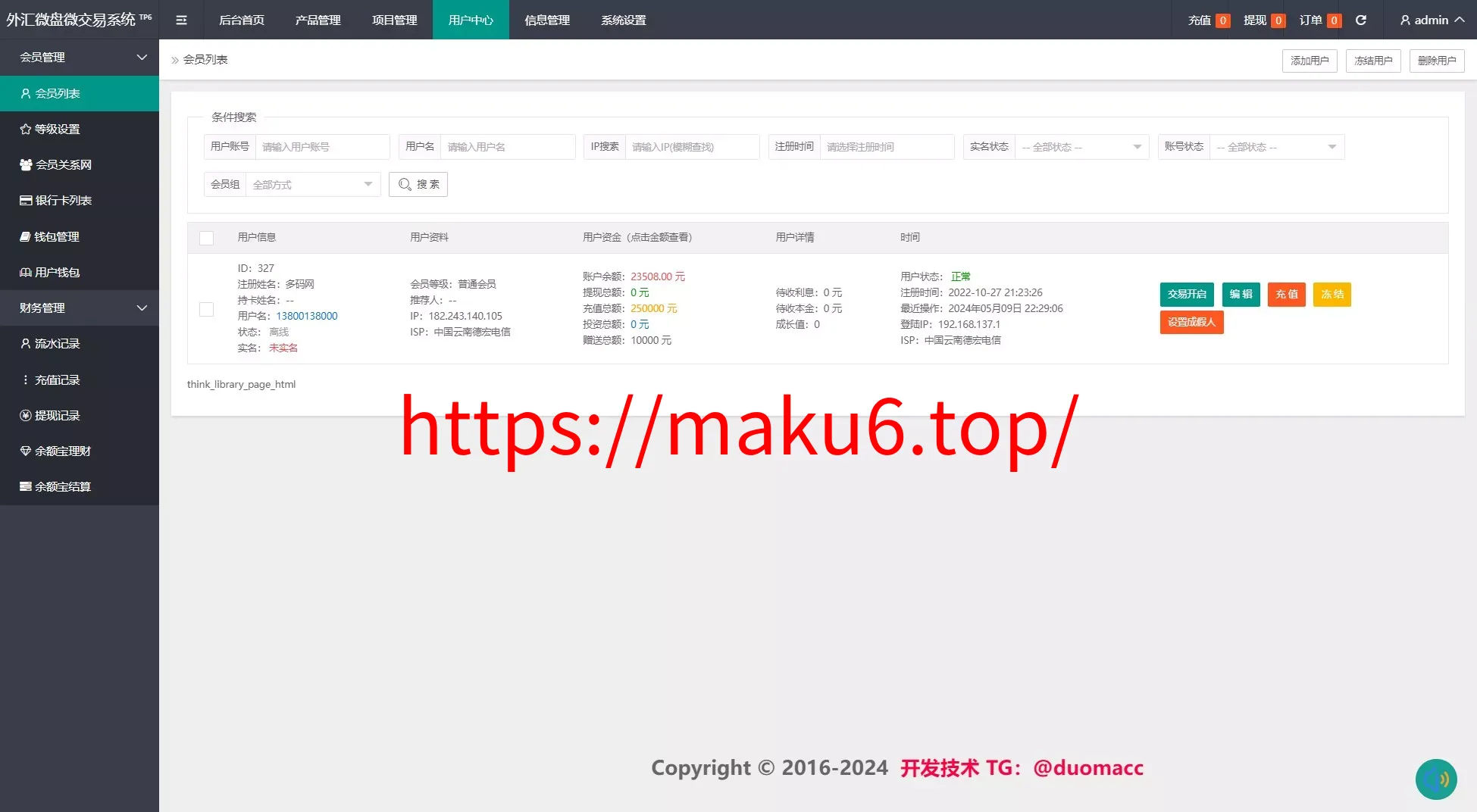This screenshot has height=812, width=1477.
Task: Click the orange 充值 row button
Action: point(1287,294)
